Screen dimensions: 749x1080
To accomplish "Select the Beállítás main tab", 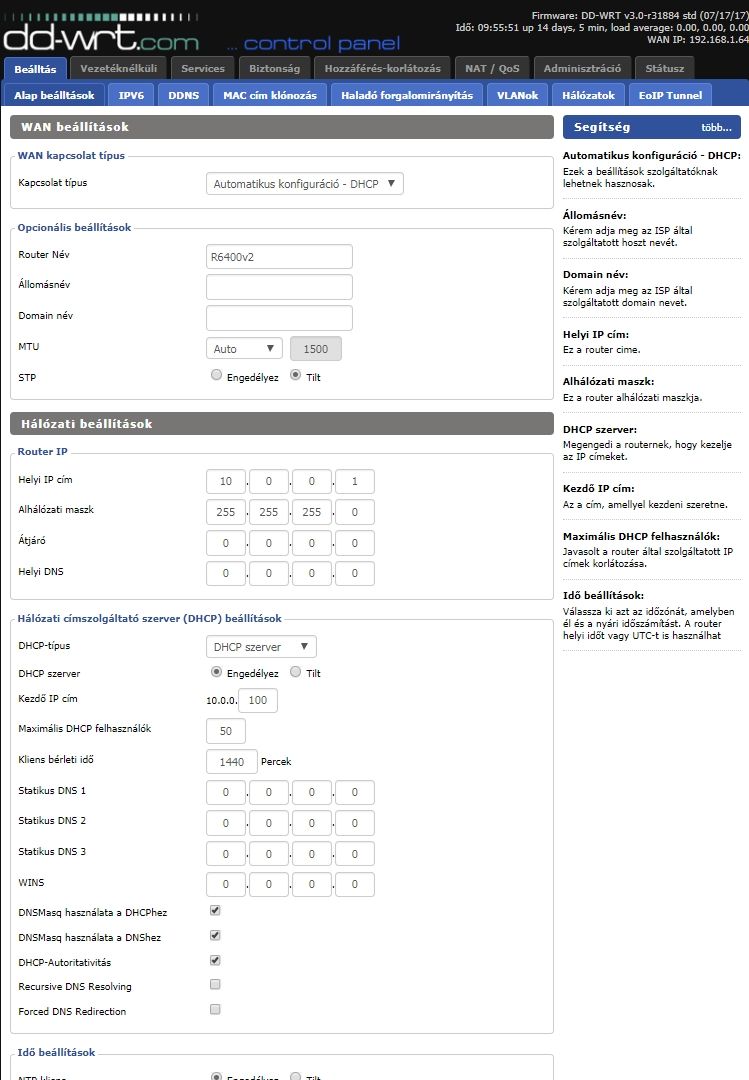I will tap(35, 69).
